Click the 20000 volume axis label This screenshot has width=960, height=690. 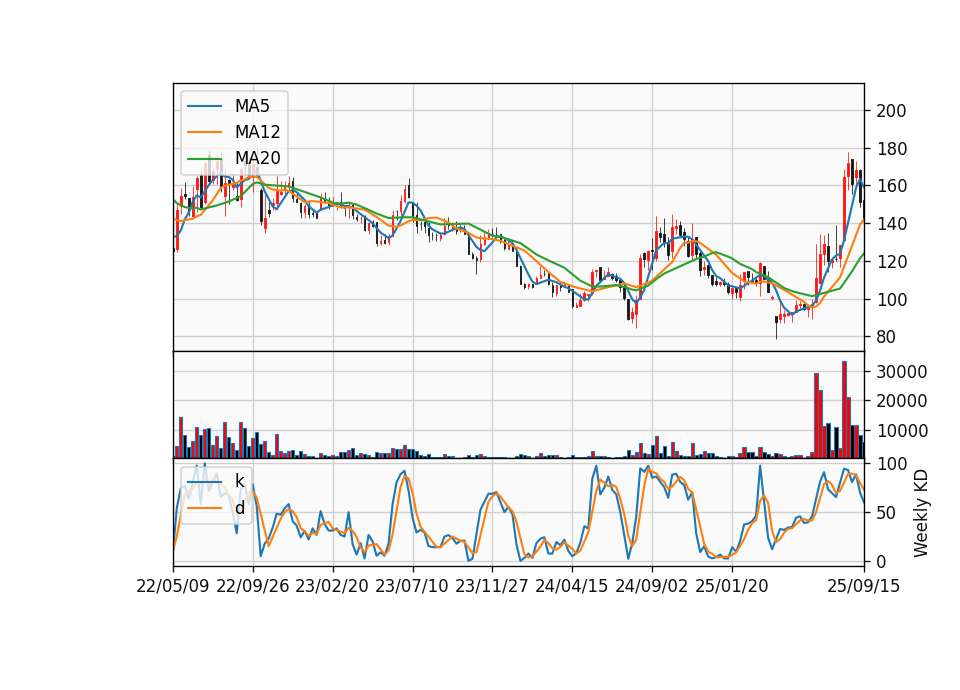tap(902, 401)
